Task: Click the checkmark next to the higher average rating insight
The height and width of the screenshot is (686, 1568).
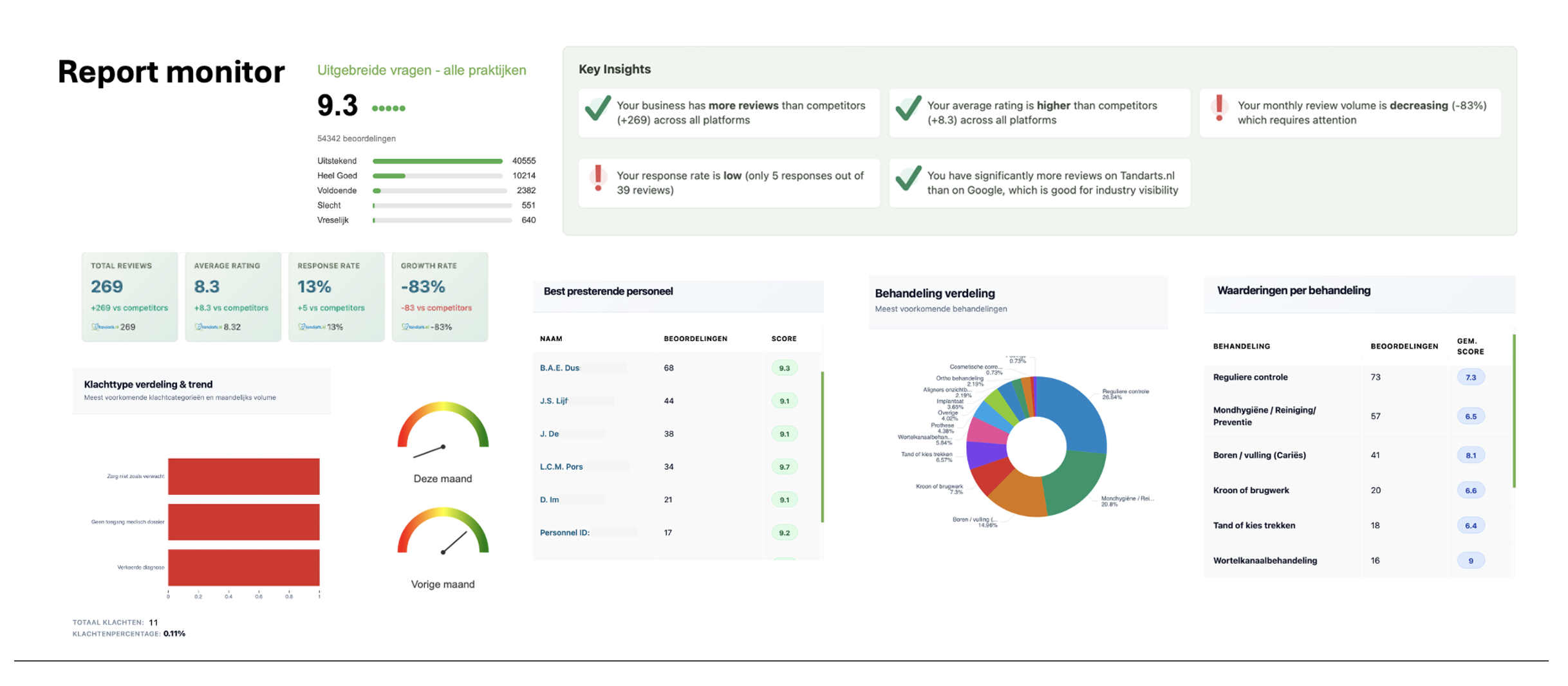Action: tap(908, 109)
